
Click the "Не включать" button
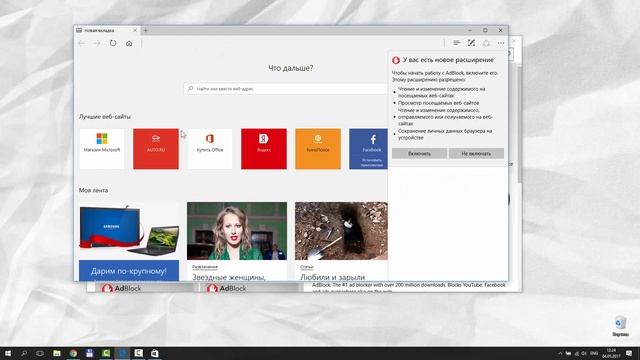(476, 153)
